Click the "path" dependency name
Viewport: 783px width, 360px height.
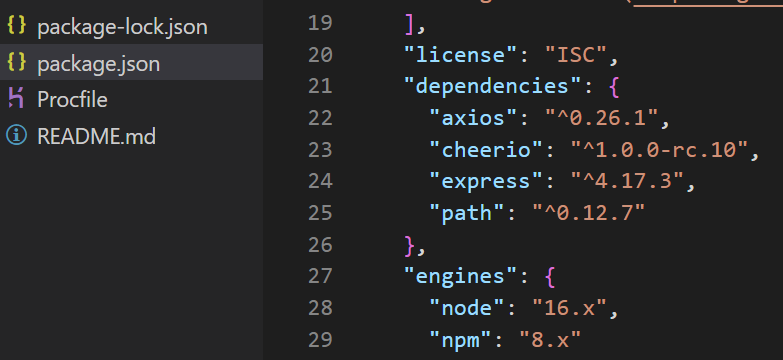pos(468,213)
